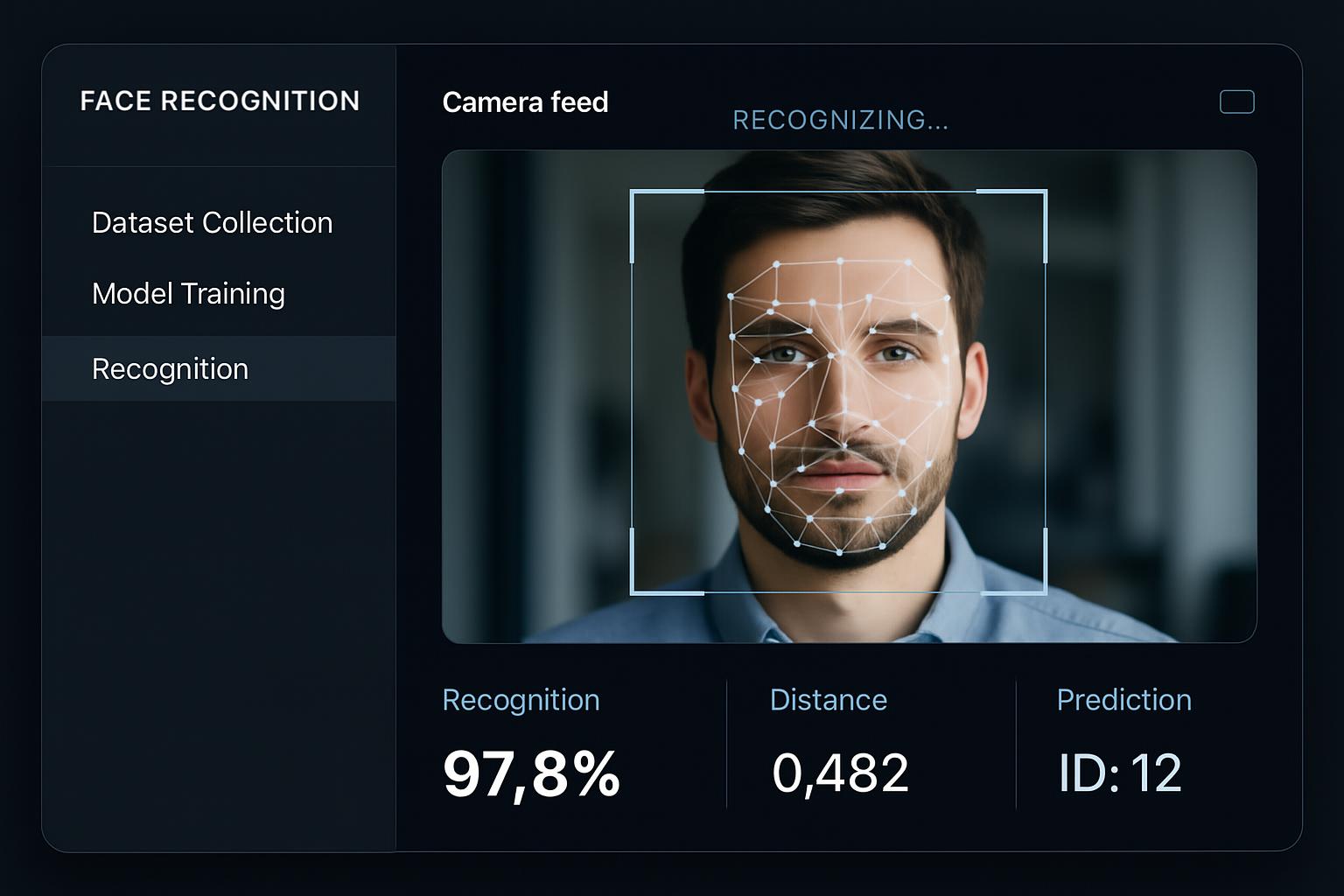Viewport: 1344px width, 896px height.
Task: Select the highlighted Recognition sidebar item
Action: [170, 369]
